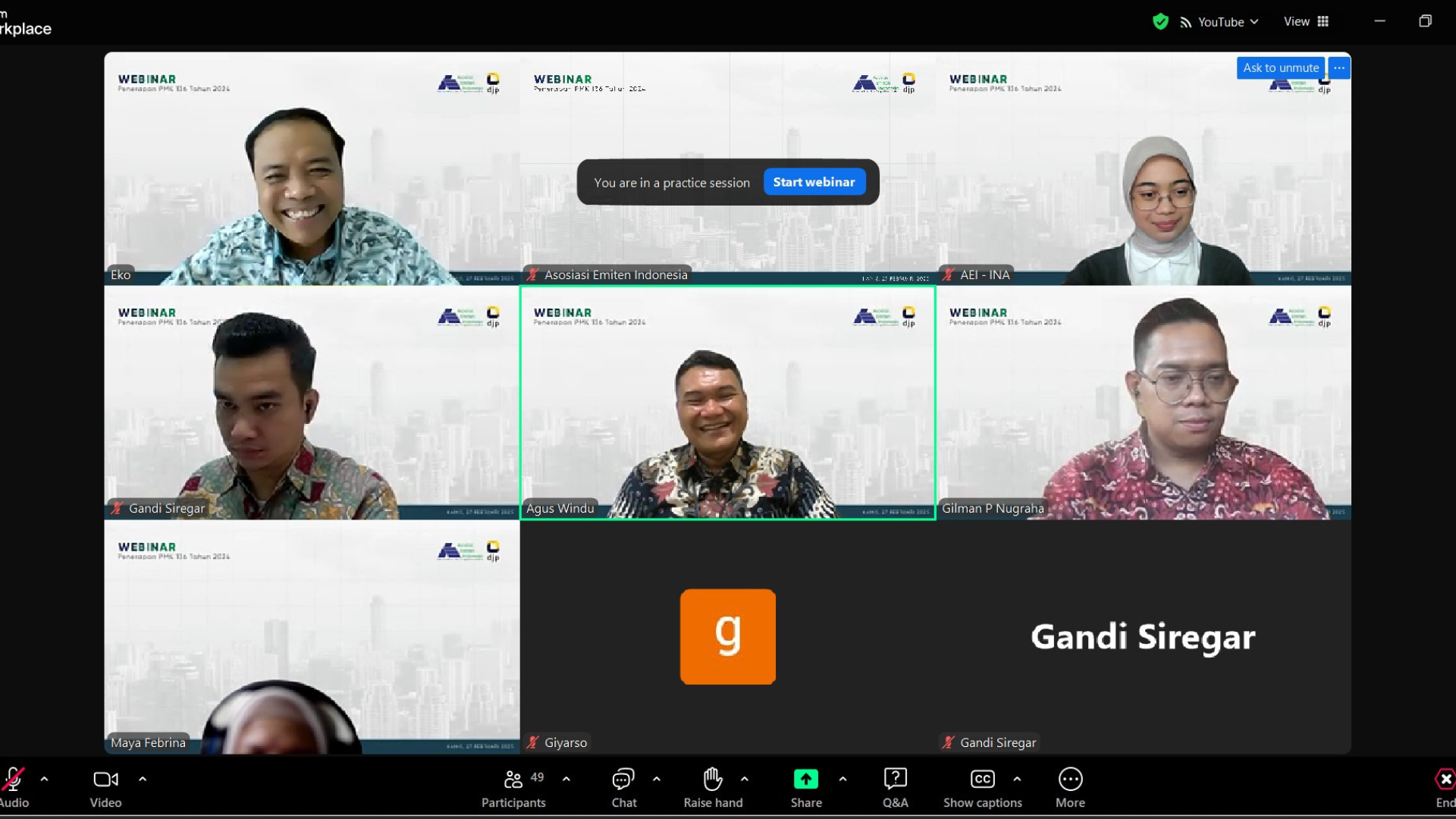Screen dimensions: 1456x819
Task: Expand the arrow next to Participants
Action: coord(566,779)
